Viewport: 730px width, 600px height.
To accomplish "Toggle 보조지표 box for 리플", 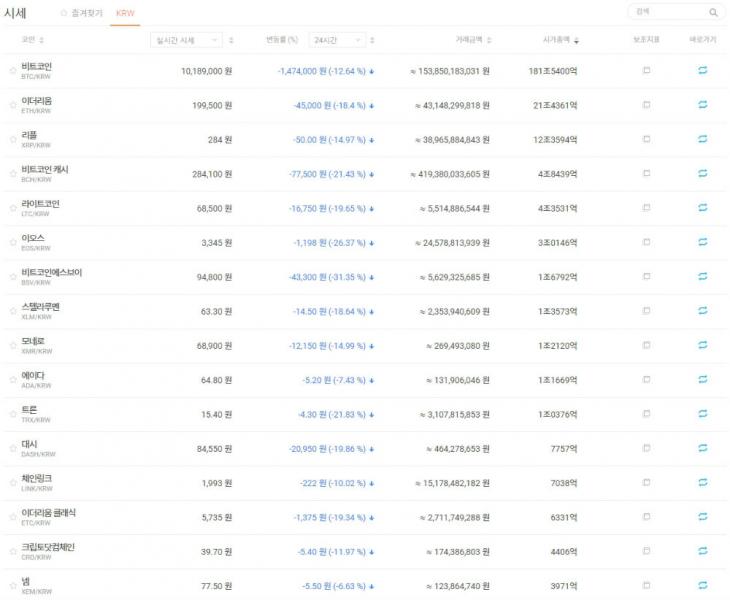I will click(x=646, y=139).
